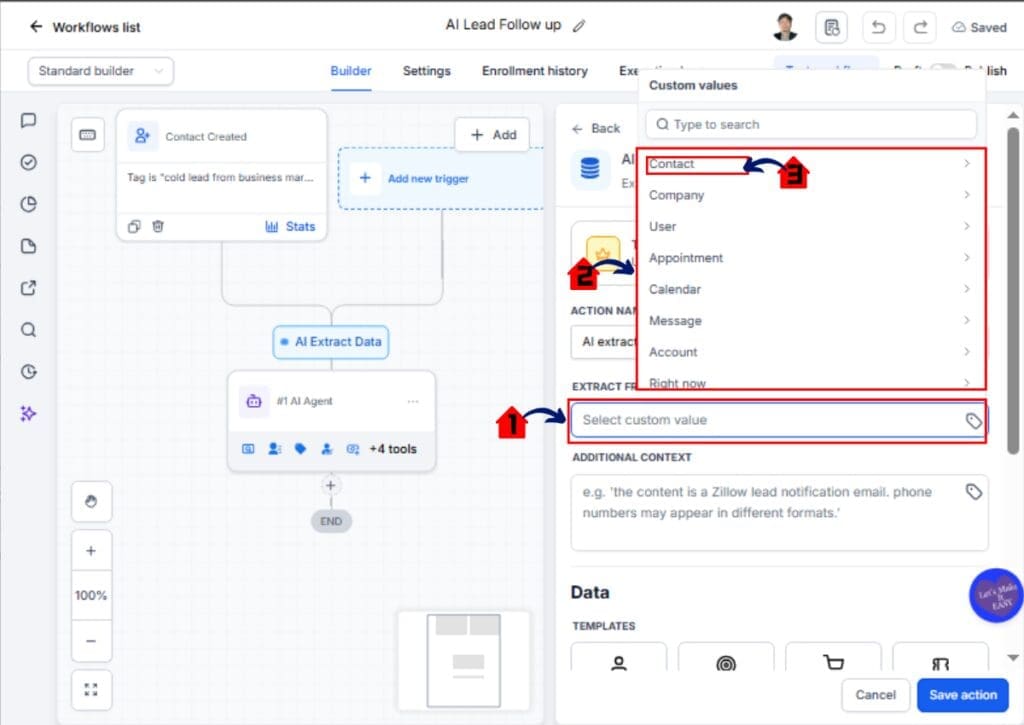Expand the Calendar custom values
The height and width of the screenshot is (725, 1024).
(x=810, y=289)
